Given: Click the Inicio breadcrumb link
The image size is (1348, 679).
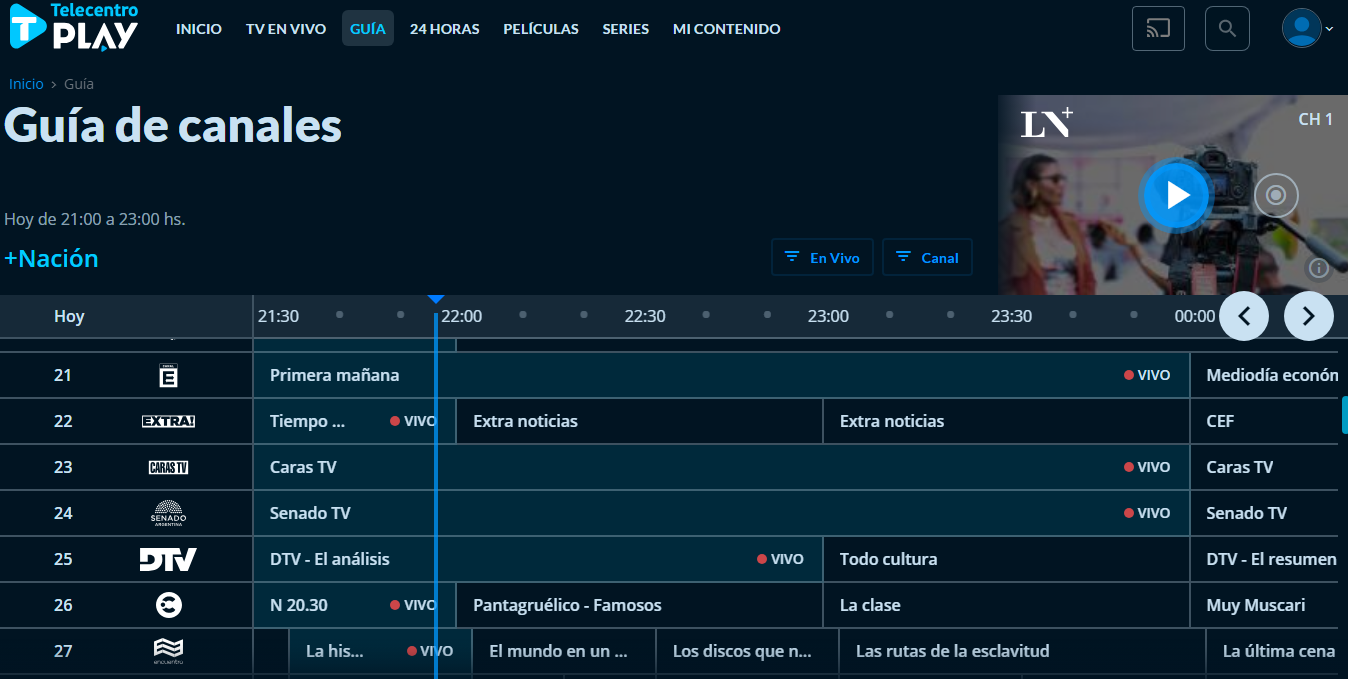Looking at the screenshot, I should pyautogui.click(x=26, y=84).
